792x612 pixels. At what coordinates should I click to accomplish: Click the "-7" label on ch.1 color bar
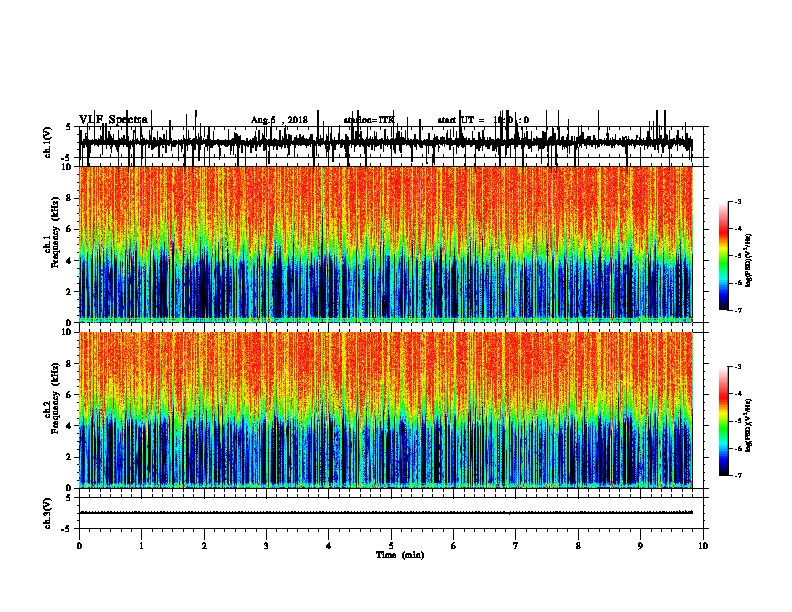coord(737,310)
